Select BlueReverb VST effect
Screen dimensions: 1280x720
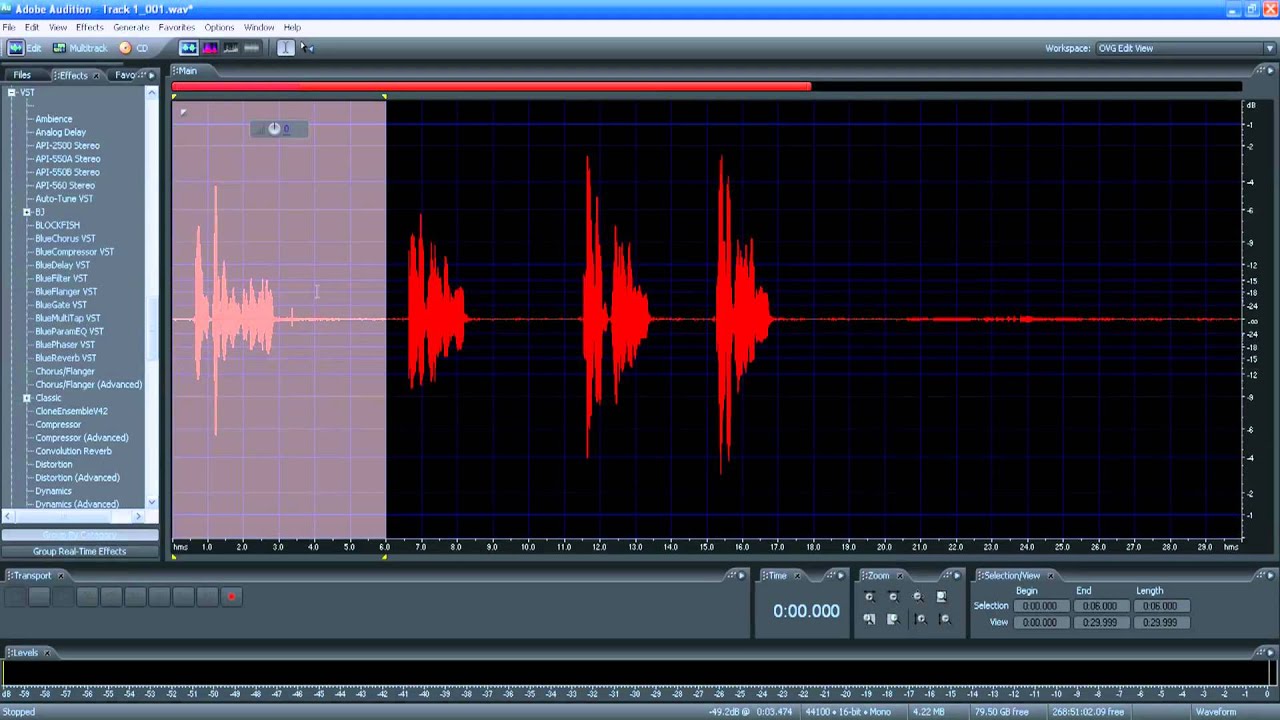[x=66, y=358]
